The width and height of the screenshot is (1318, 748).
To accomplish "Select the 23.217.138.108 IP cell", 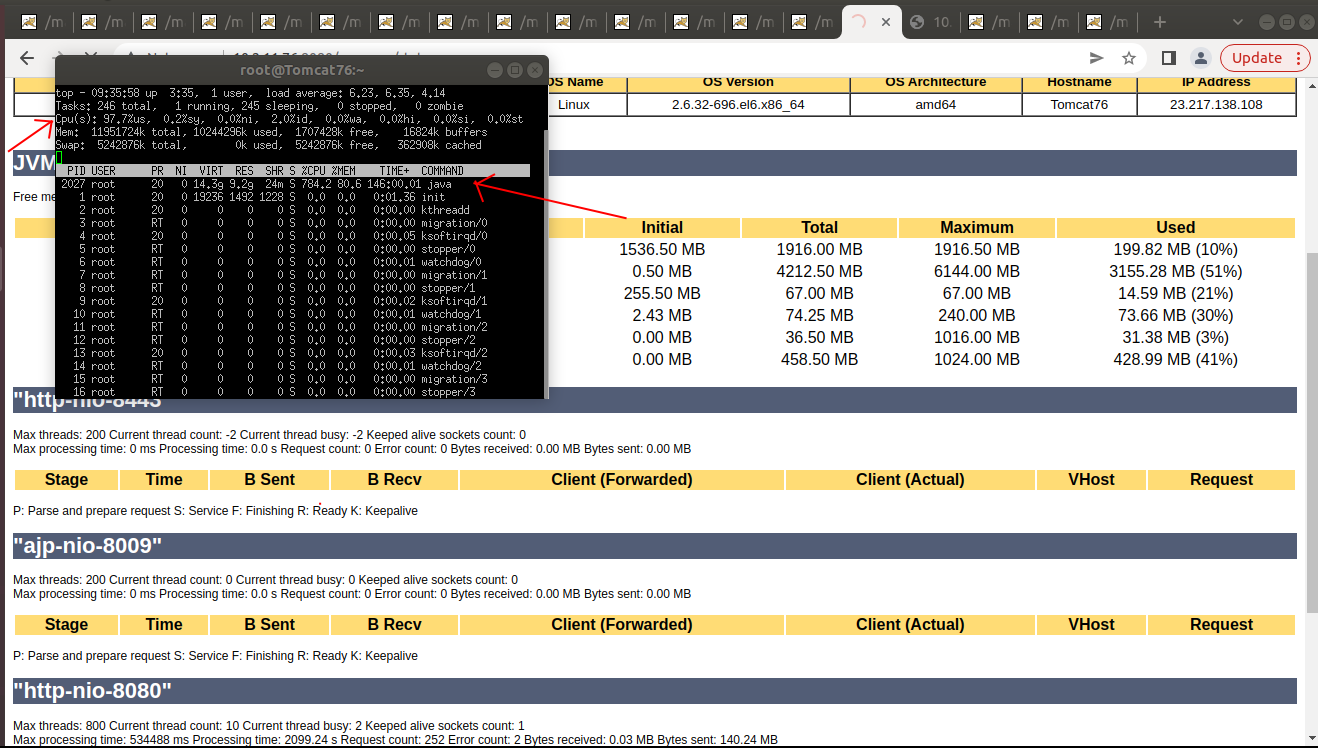I will pos(1216,104).
